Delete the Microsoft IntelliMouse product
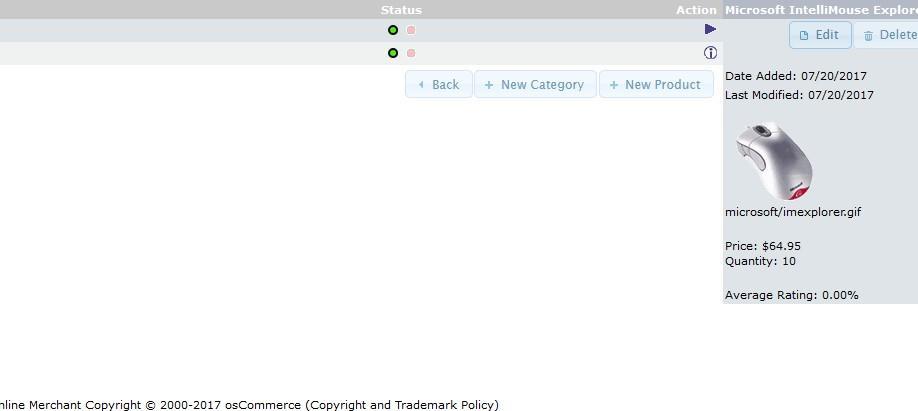This screenshot has width=918, height=411. tap(886, 35)
